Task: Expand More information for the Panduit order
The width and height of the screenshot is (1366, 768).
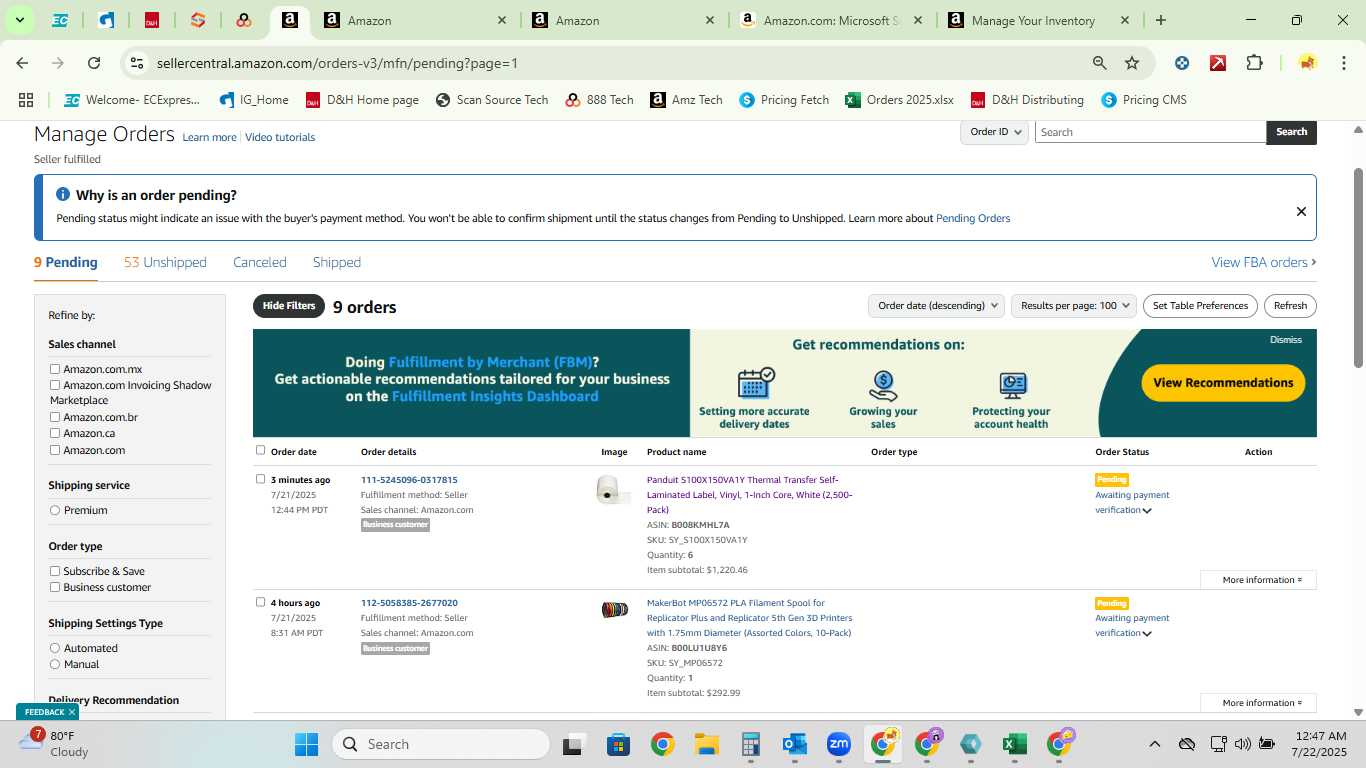Action: (x=1258, y=580)
